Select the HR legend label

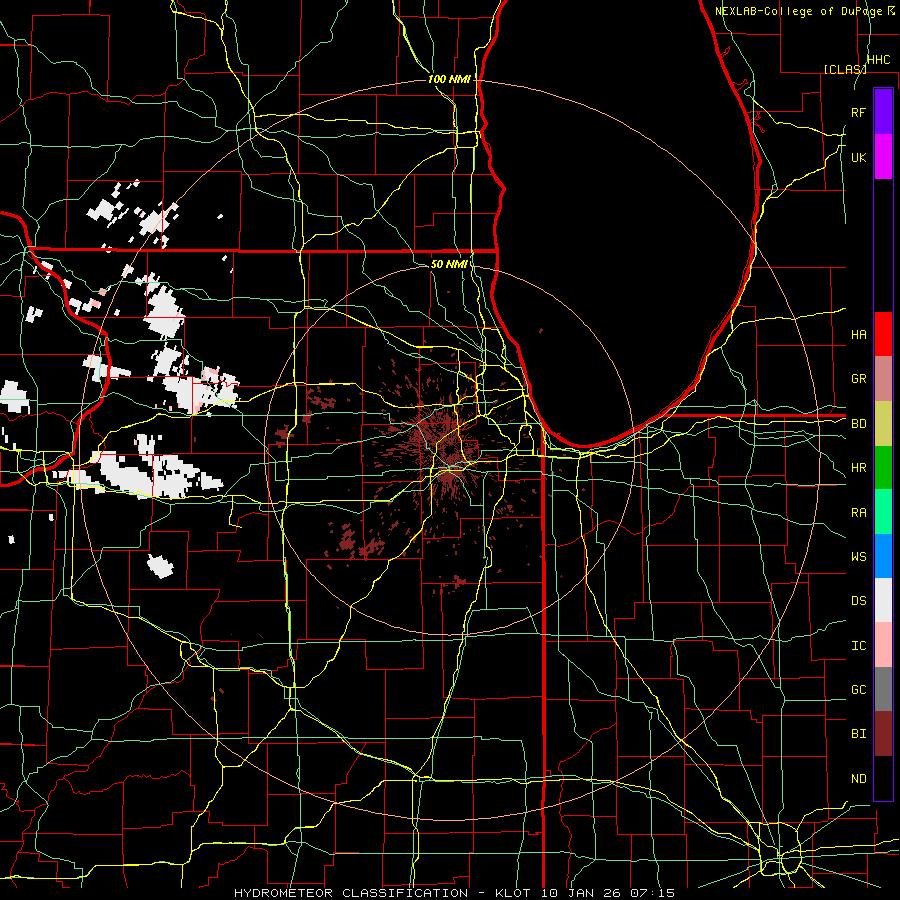858,468
